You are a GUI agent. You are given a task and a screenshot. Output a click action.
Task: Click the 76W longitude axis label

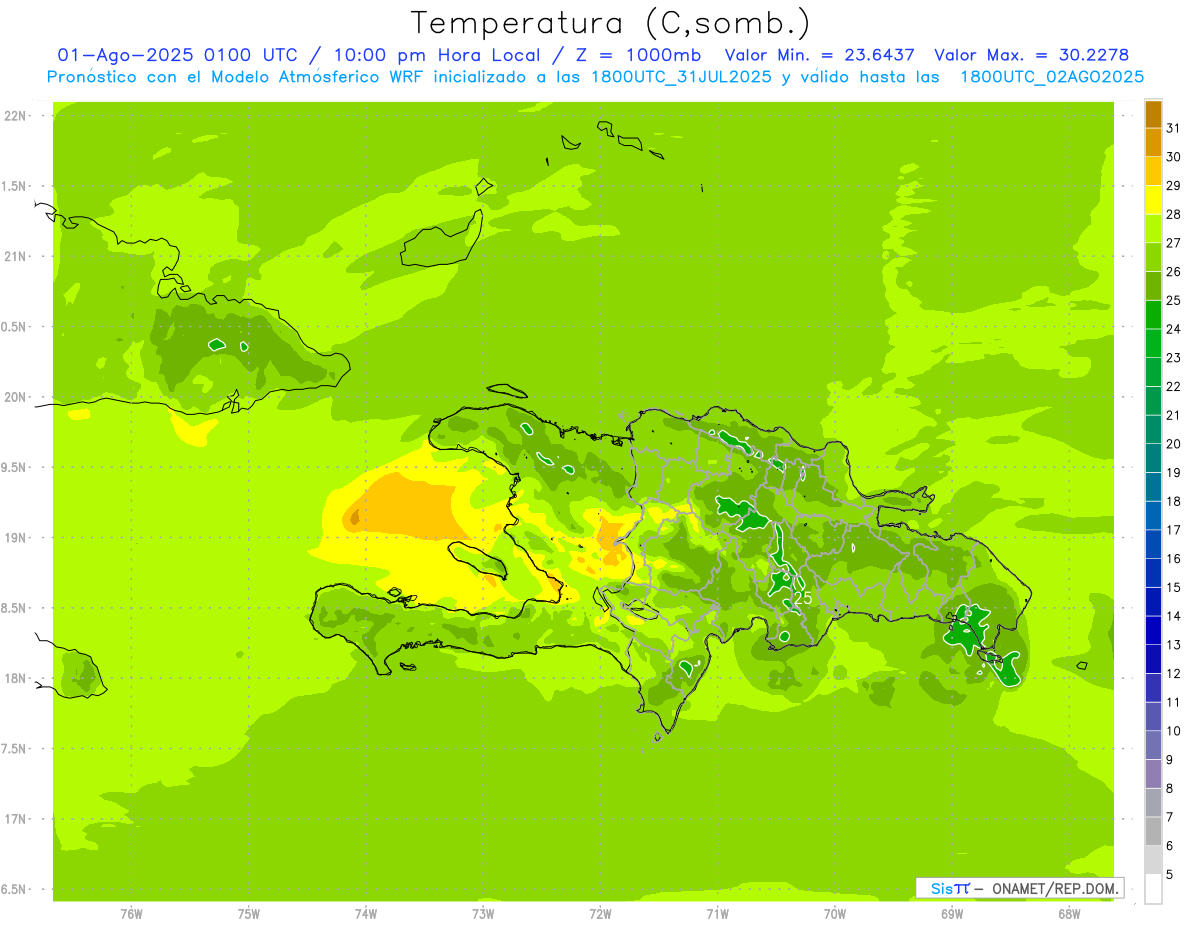click(x=131, y=915)
